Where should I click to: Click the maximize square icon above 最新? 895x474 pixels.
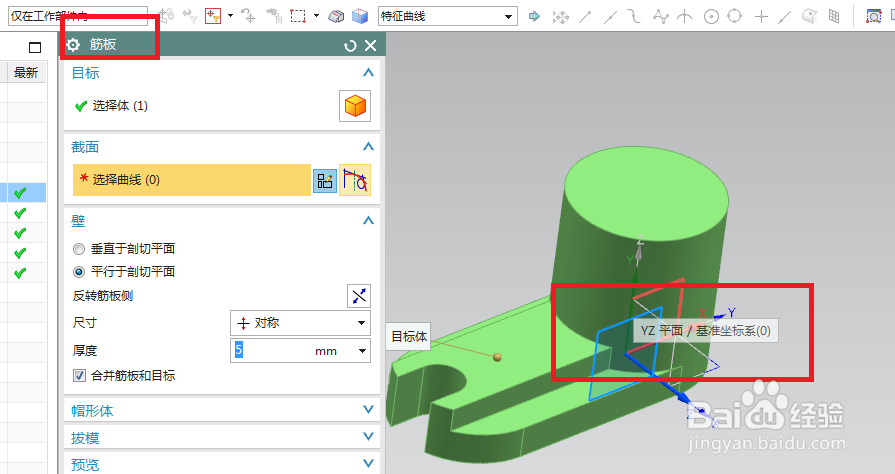click(35, 47)
